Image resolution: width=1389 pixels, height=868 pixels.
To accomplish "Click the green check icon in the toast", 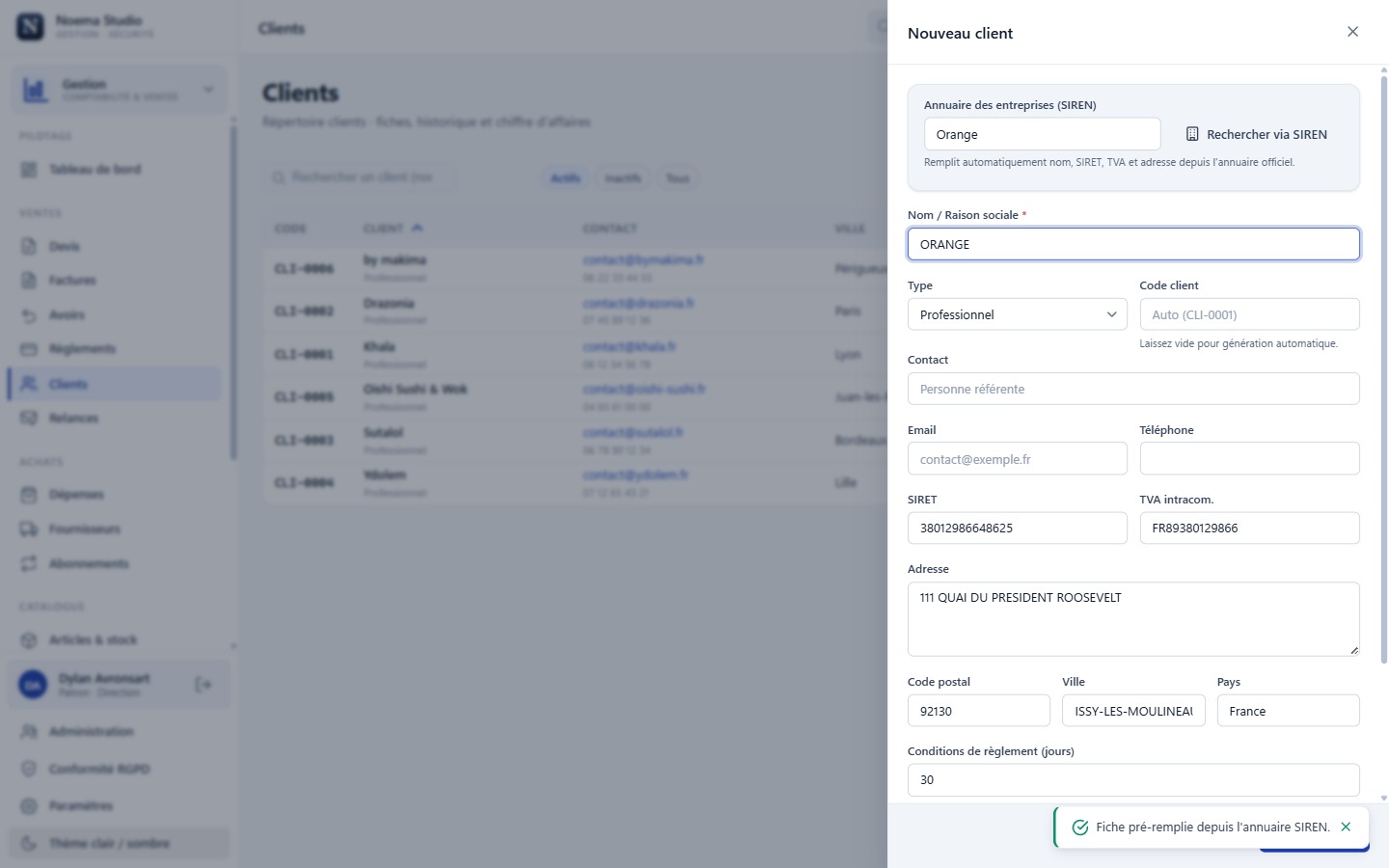I will point(1080,827).
